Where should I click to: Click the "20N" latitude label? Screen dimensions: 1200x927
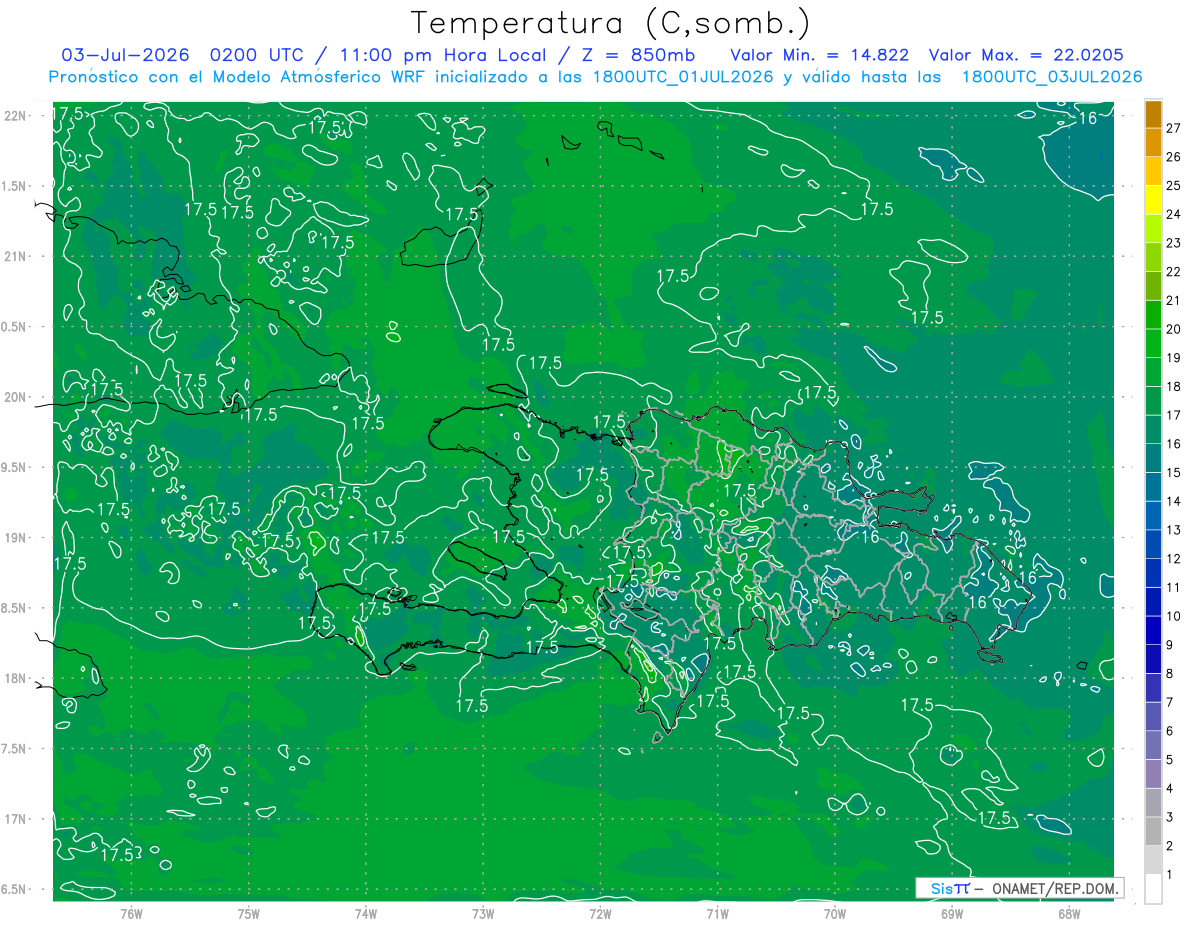point(17,397)
